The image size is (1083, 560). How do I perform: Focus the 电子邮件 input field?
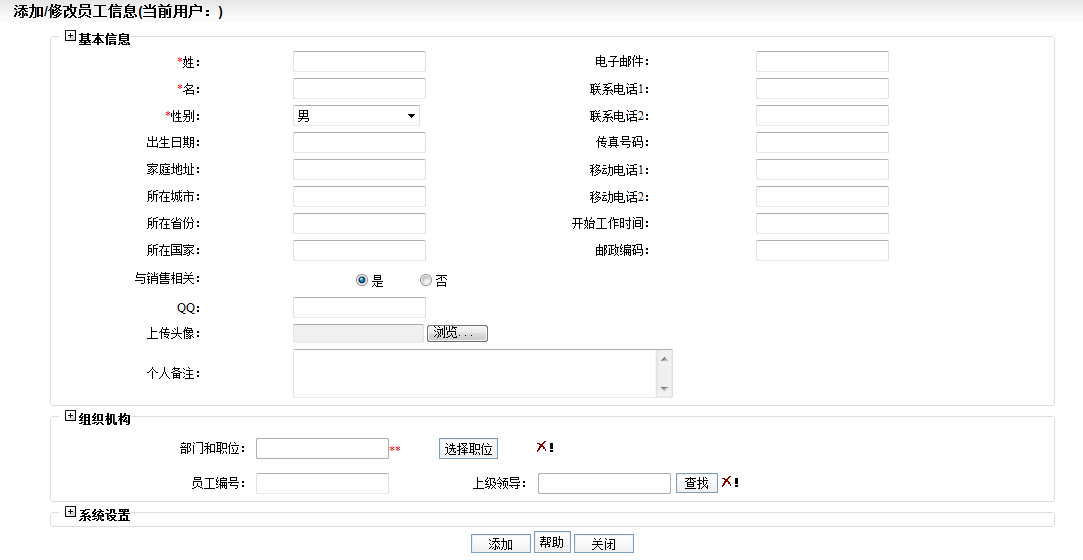click(x=822, y=62)
